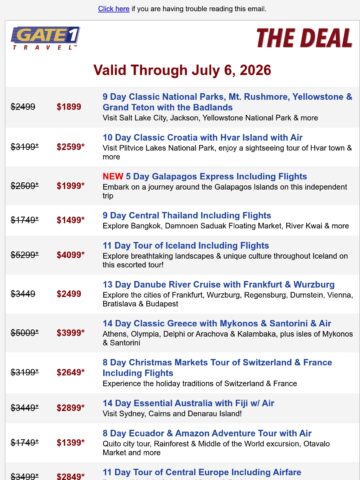
Task: Select 9 Day Central Thailand Including Flights
Action: pos(187,215)
